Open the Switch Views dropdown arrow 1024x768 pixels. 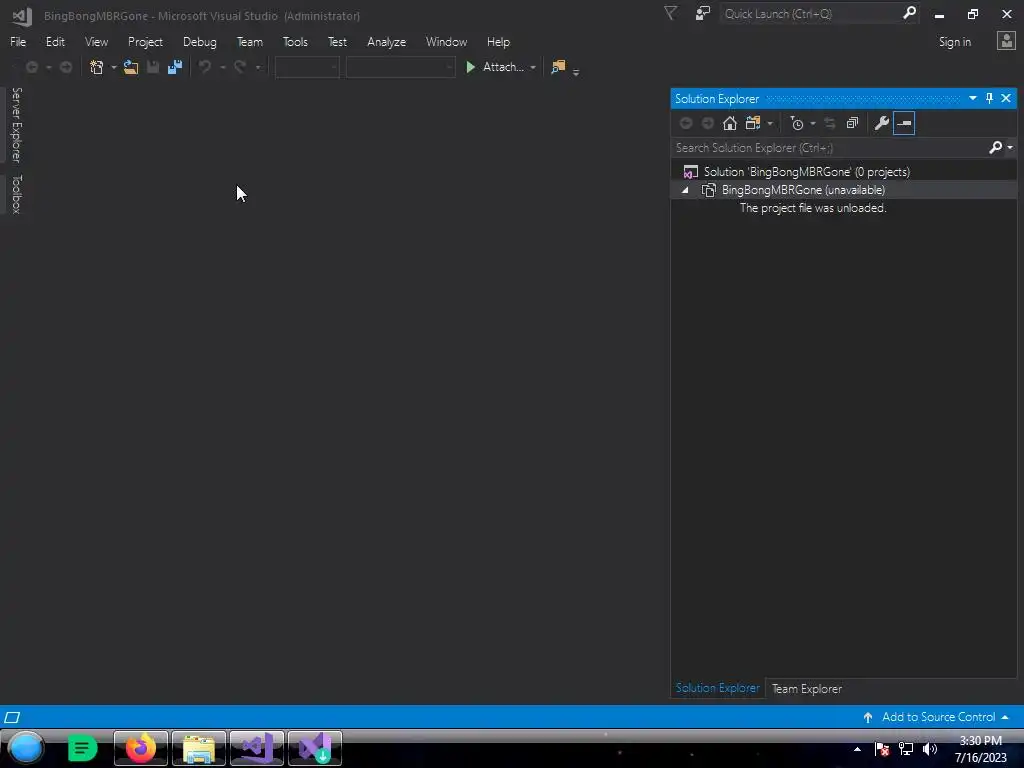coord(770,123)
